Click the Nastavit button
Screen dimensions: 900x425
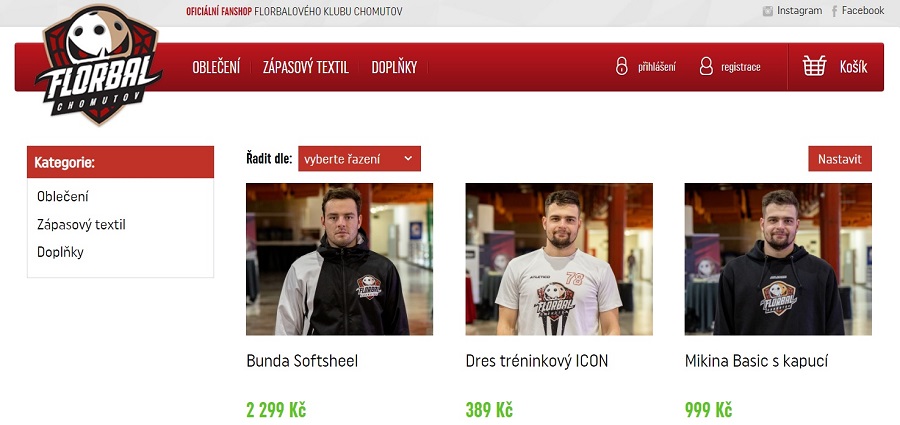tap(840, 159)
